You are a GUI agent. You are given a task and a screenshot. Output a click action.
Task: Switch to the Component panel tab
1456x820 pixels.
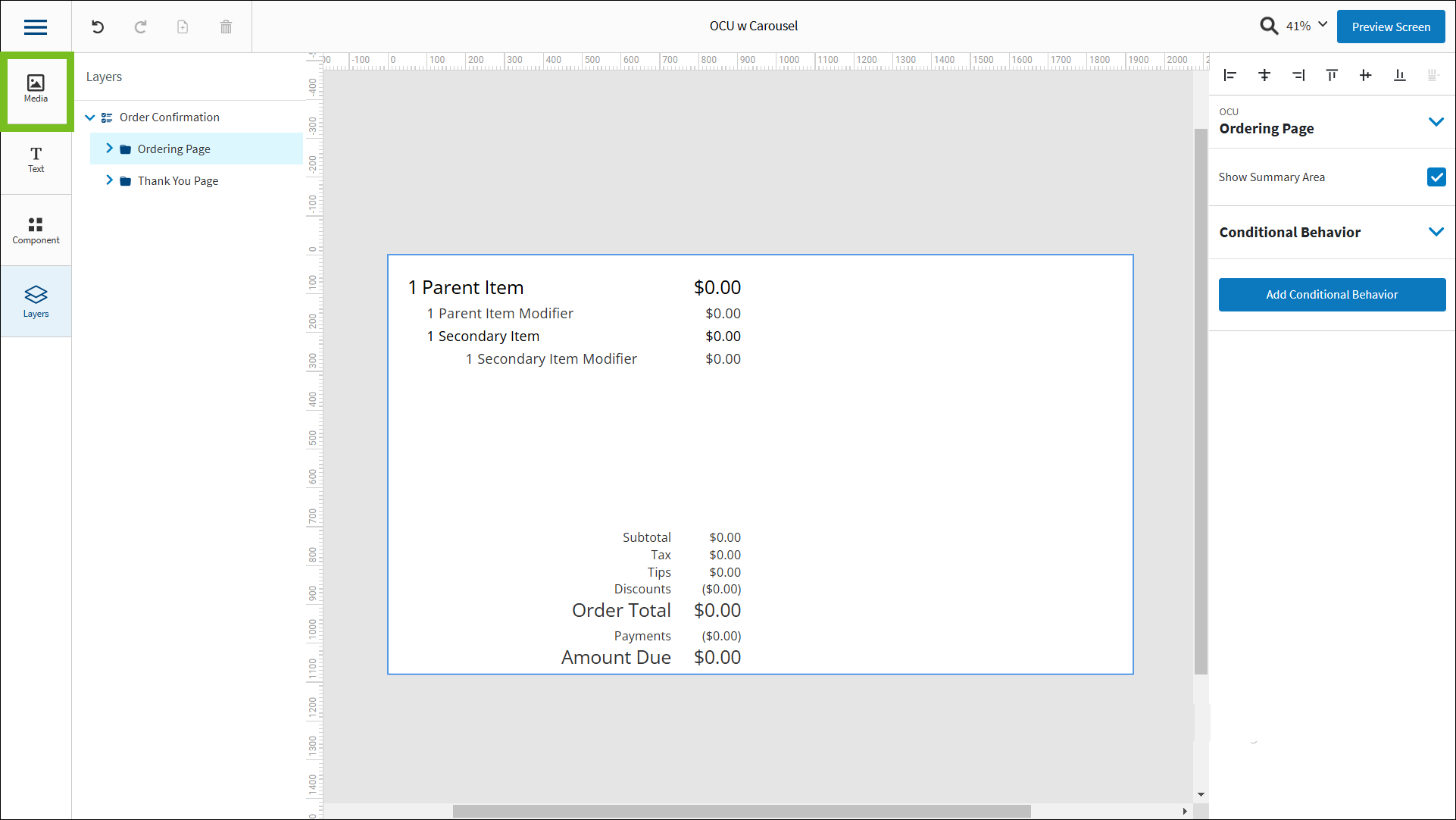click(x=36, y=230)
